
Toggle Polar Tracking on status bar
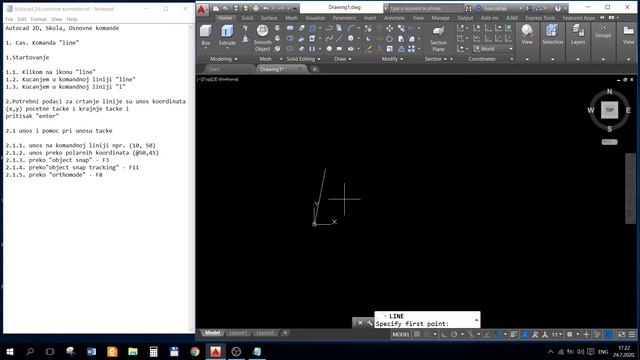point(454,334)
